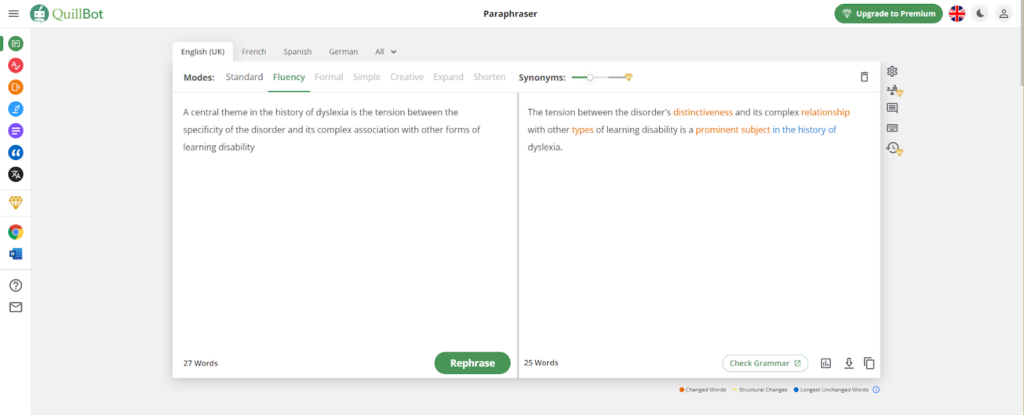Toggle dark mode moon icon
The height and width of the screenshot is (415, 1024).
coord(980,13)
